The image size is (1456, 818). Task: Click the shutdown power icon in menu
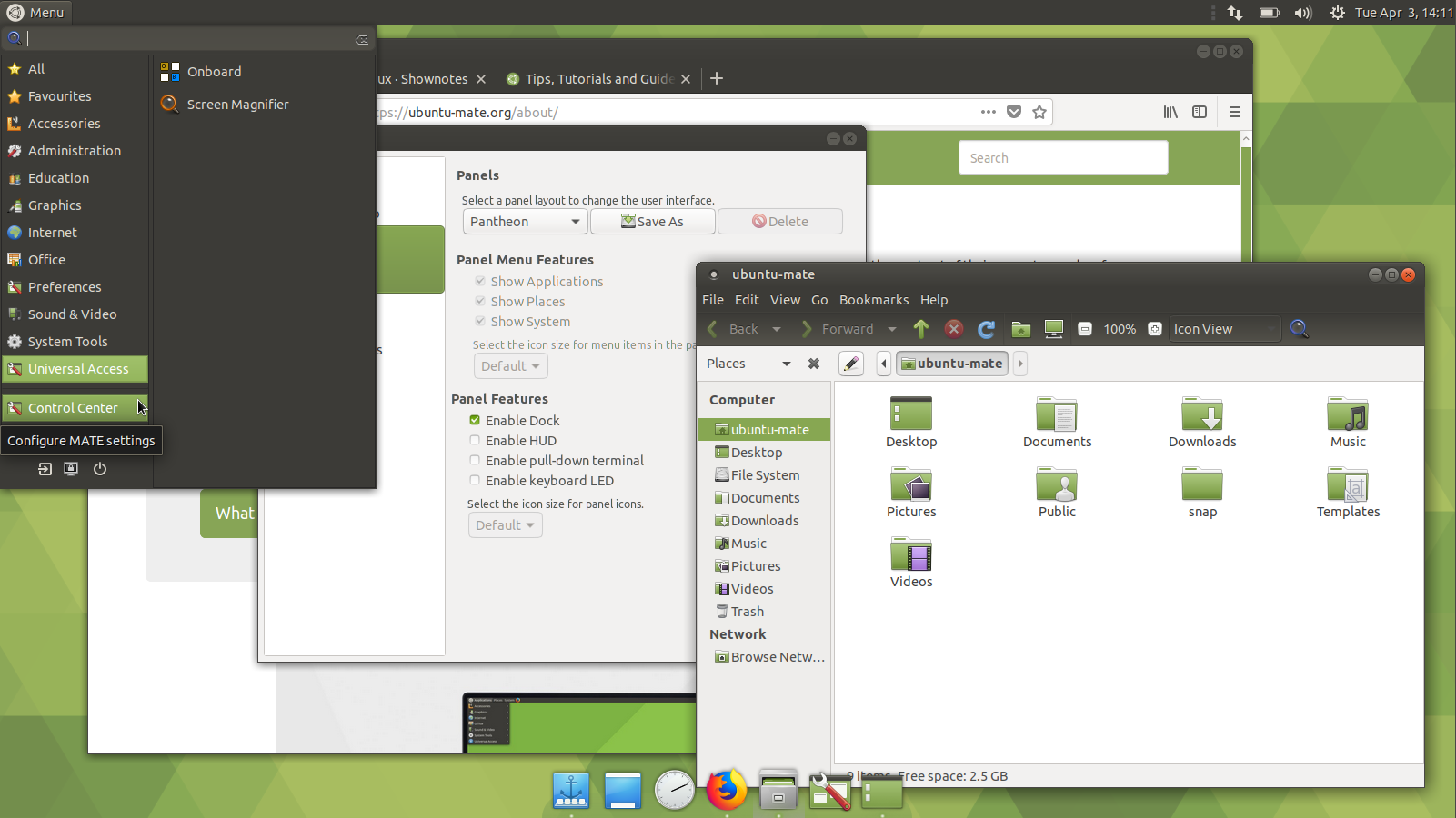(100, 469)
